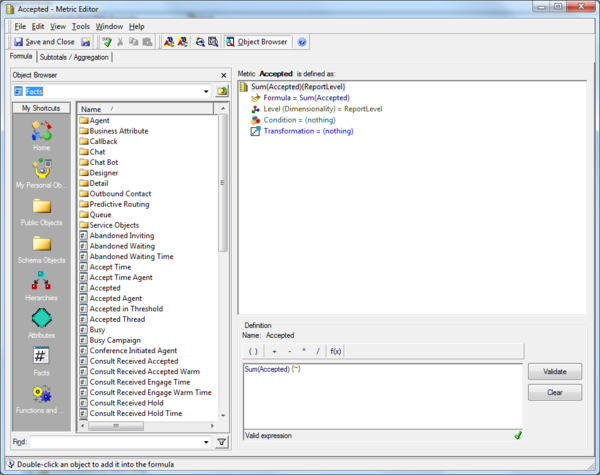Select the Hierarchies shortcut icon
The width and height of the screenshot is (600, 475).
pos(41,284)
